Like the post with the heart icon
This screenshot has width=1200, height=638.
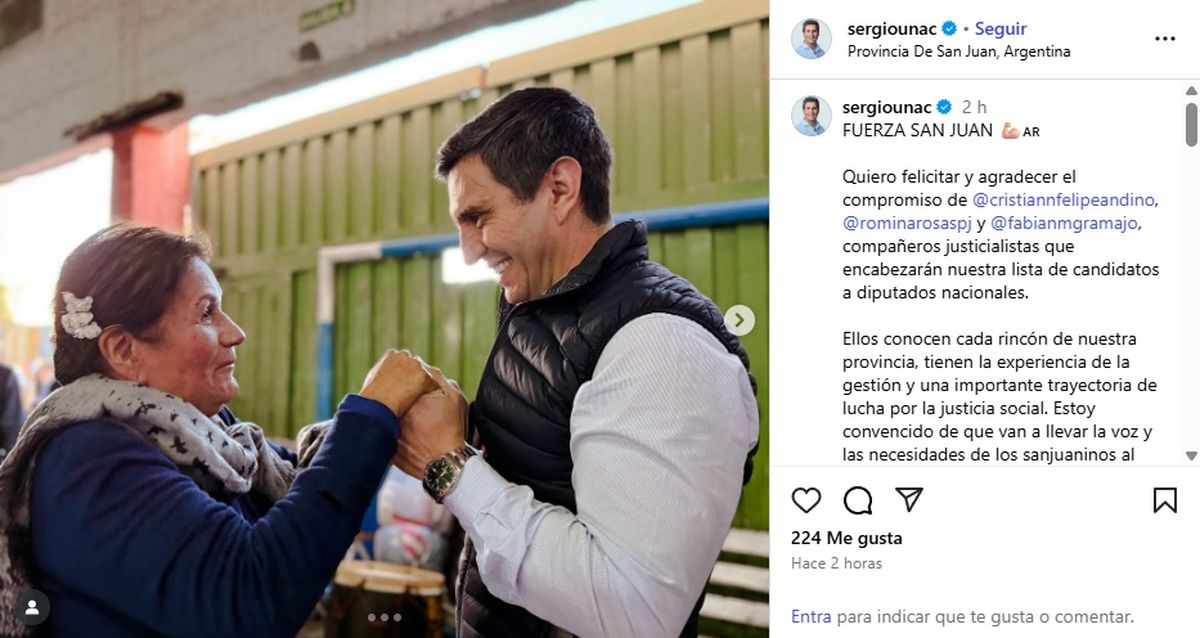(806, 500)
